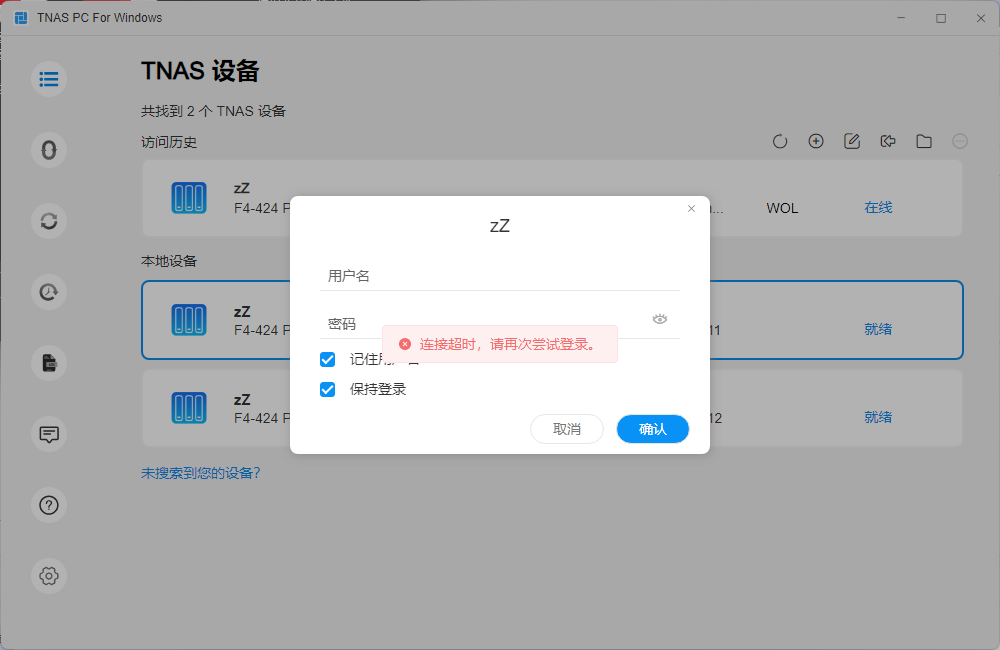Click the 在线 status link

point(878,207)
